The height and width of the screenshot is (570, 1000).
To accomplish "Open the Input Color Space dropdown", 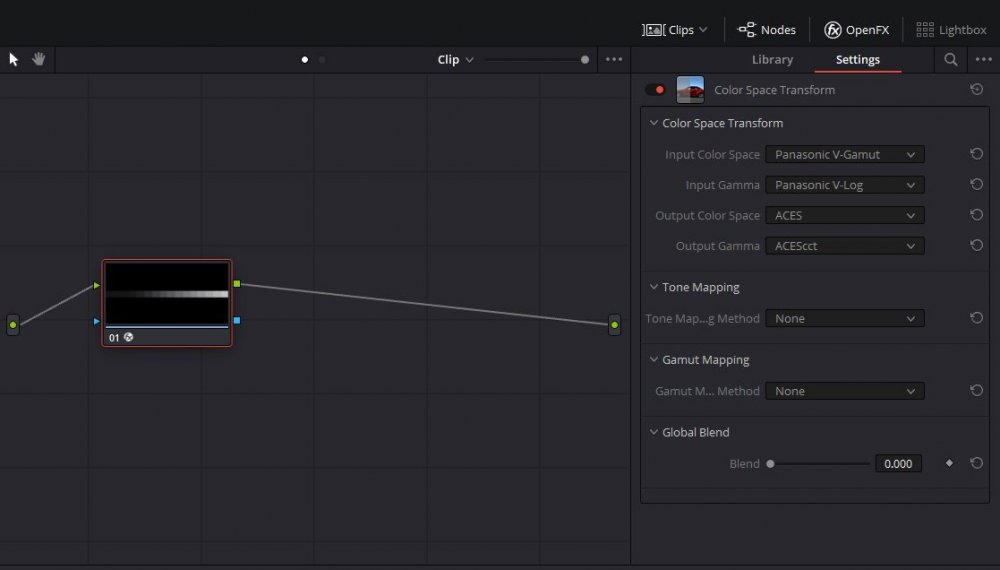I will 844,155.
